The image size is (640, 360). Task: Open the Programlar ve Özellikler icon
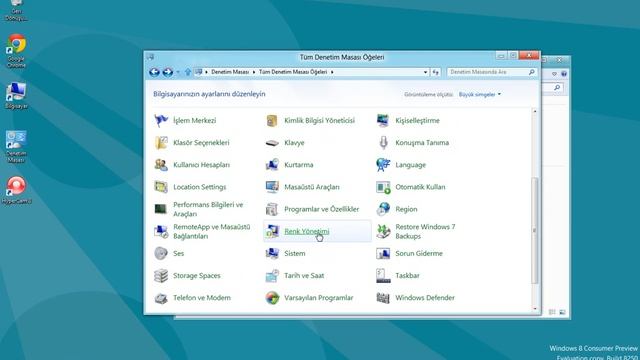click(272, 209)
